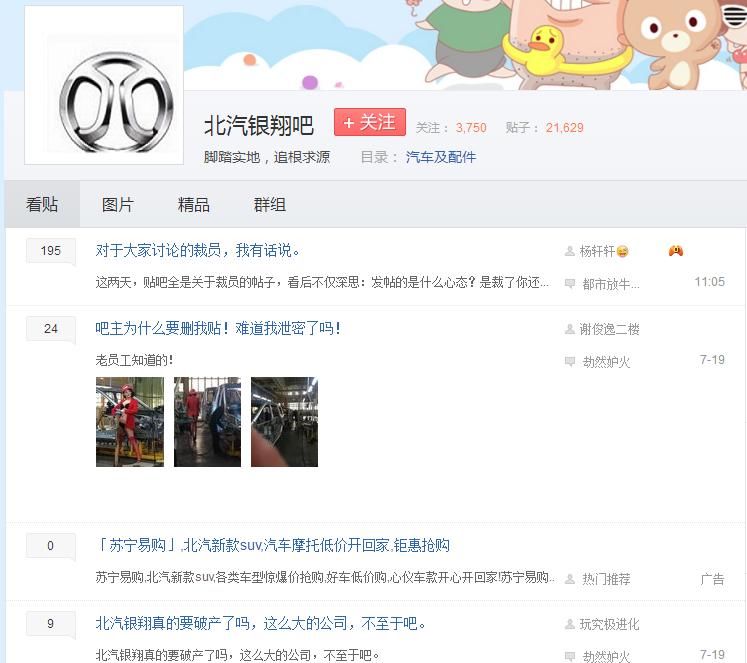Click the posts count 21,629
Image resolution: width=747 pixels, height=663 pixels.
565,128
